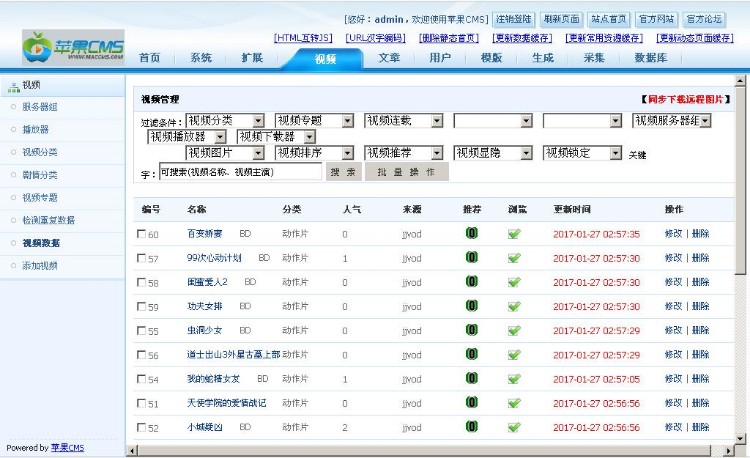Click the green browse checkmark for 虫洞少女
Screen dimensions: 750x458
514,330
